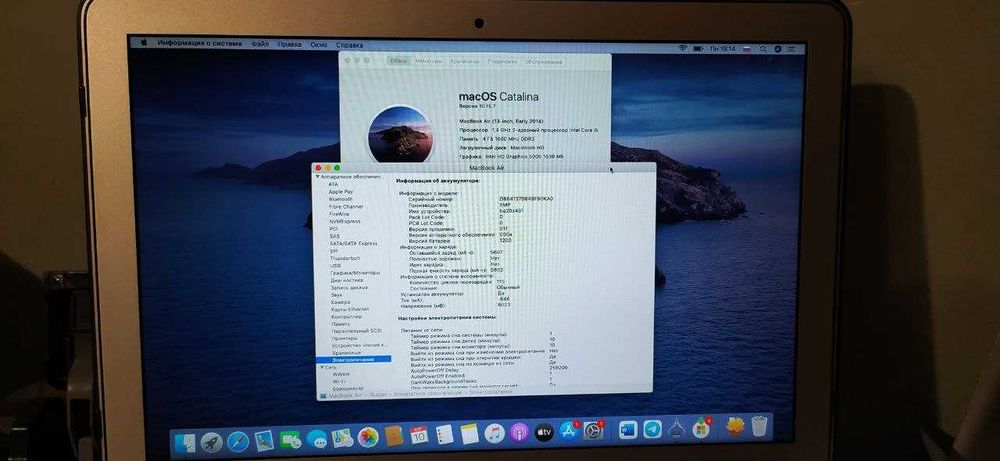Select highlighted Электропитание sidebar item
Image resolution: width=1000 pixels, height=461 pixels.
point(353,360)
